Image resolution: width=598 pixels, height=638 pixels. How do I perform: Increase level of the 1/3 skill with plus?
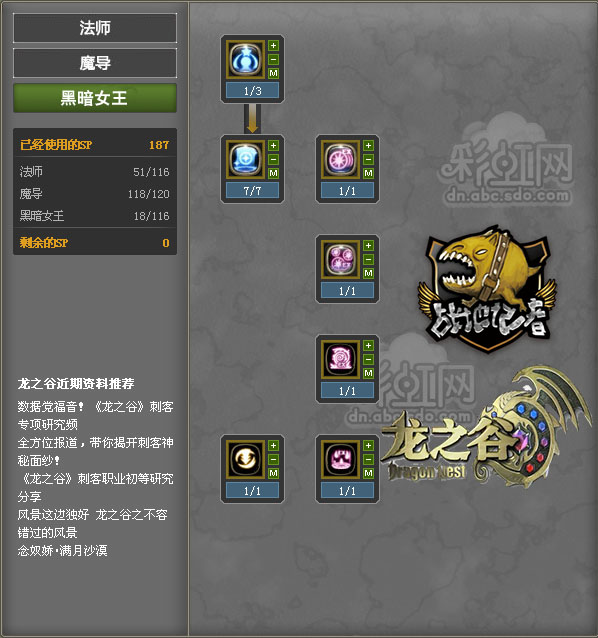pos(273,46)
